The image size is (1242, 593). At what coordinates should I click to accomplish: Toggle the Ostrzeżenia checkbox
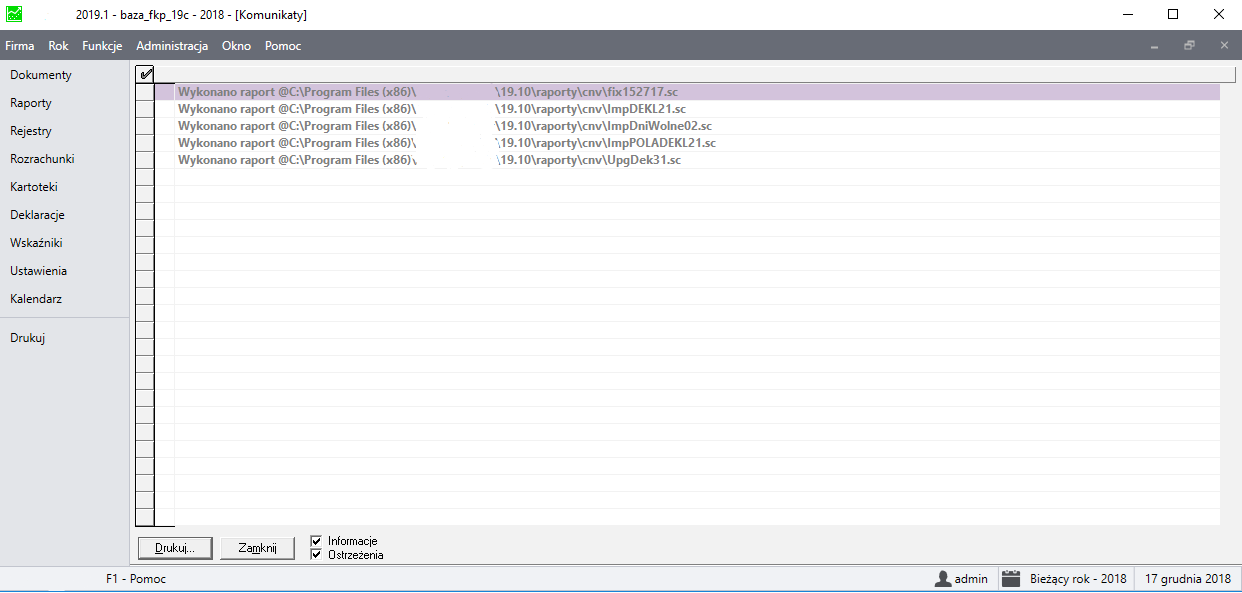(316, 554)
